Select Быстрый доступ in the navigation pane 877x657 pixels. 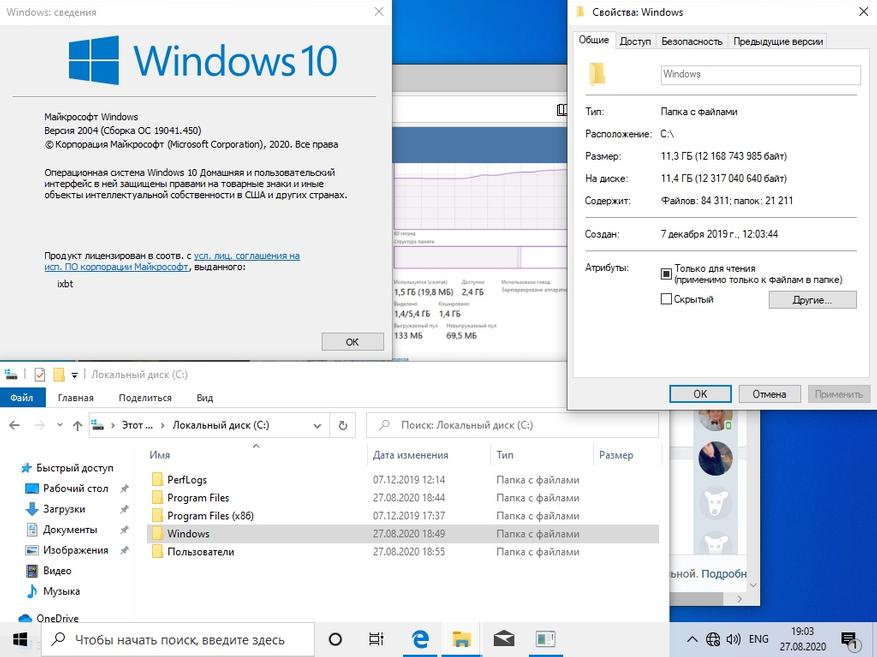74,467
